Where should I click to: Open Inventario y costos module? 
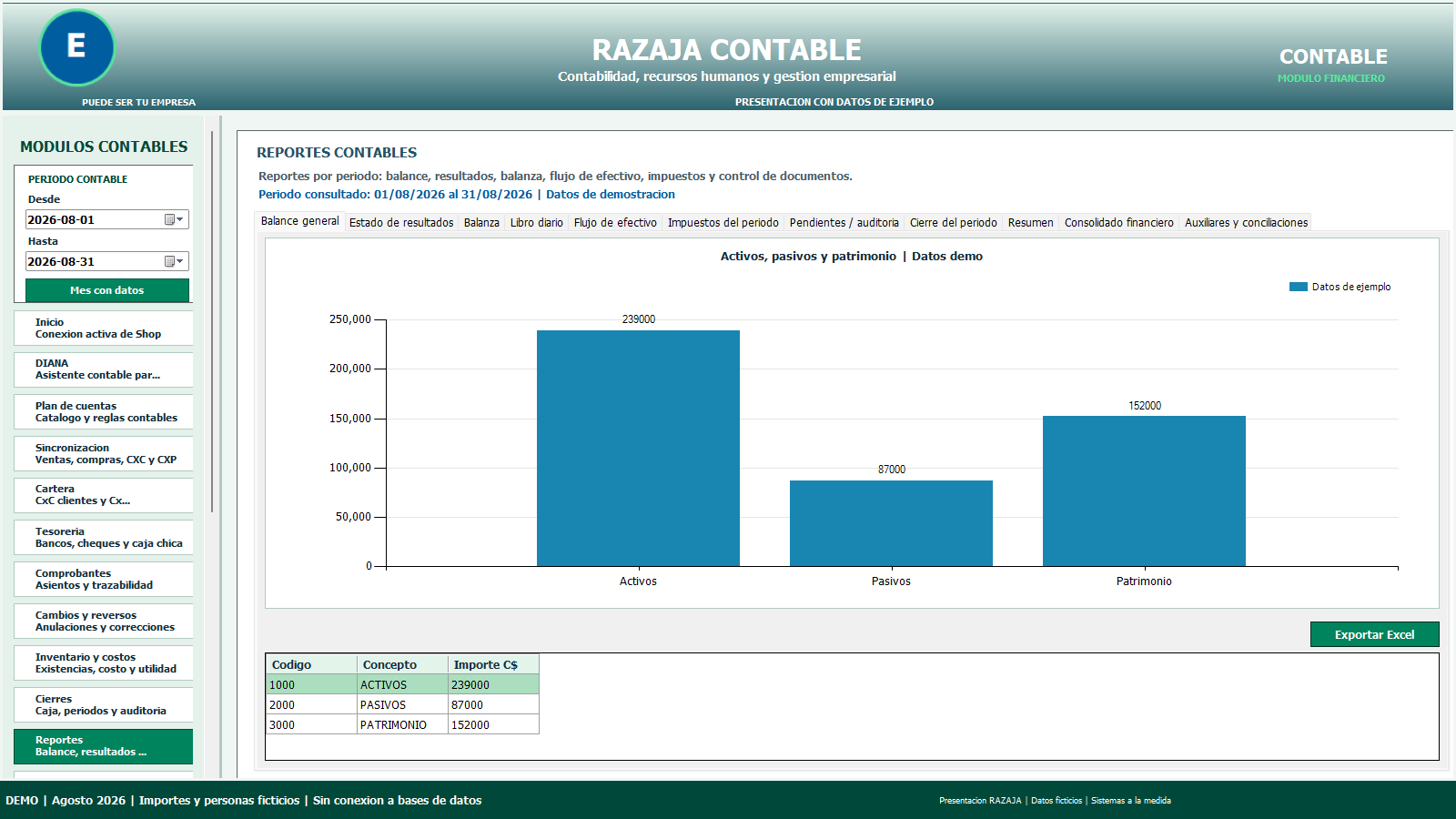click(x=104, y=662)
